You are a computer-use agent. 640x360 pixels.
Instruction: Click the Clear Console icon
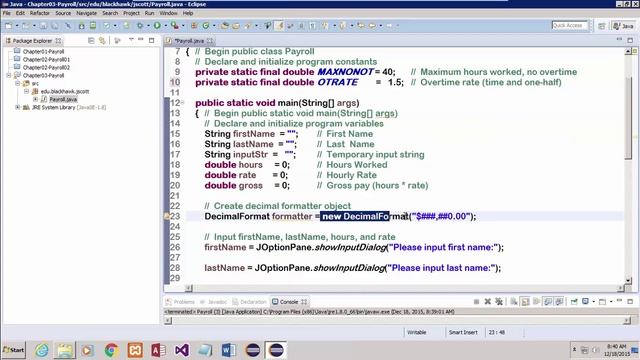pos(513,302)
